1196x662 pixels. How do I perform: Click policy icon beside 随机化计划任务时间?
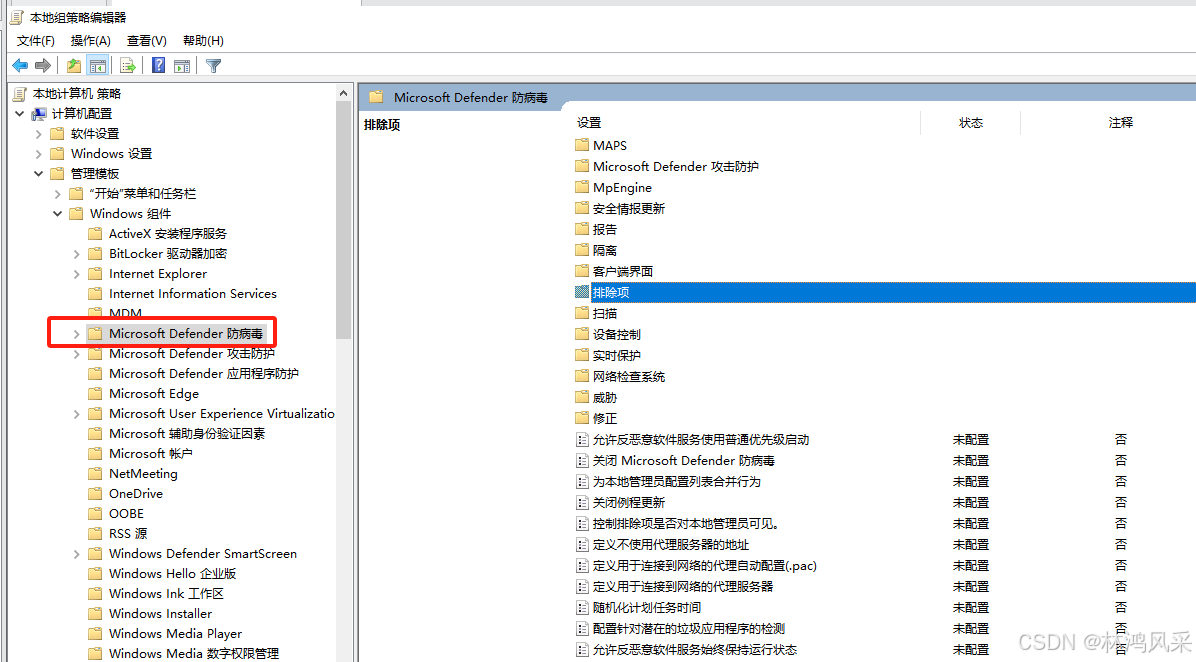582,608
